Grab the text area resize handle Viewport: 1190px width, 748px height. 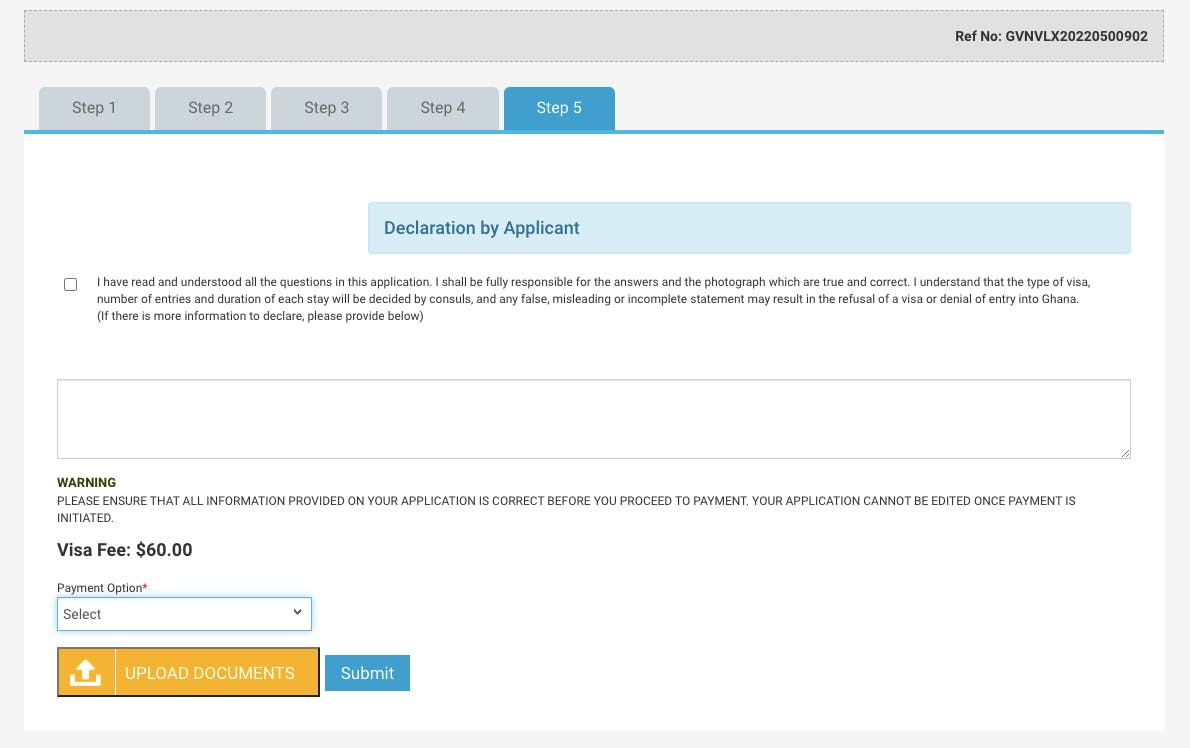click(1125, 453)
